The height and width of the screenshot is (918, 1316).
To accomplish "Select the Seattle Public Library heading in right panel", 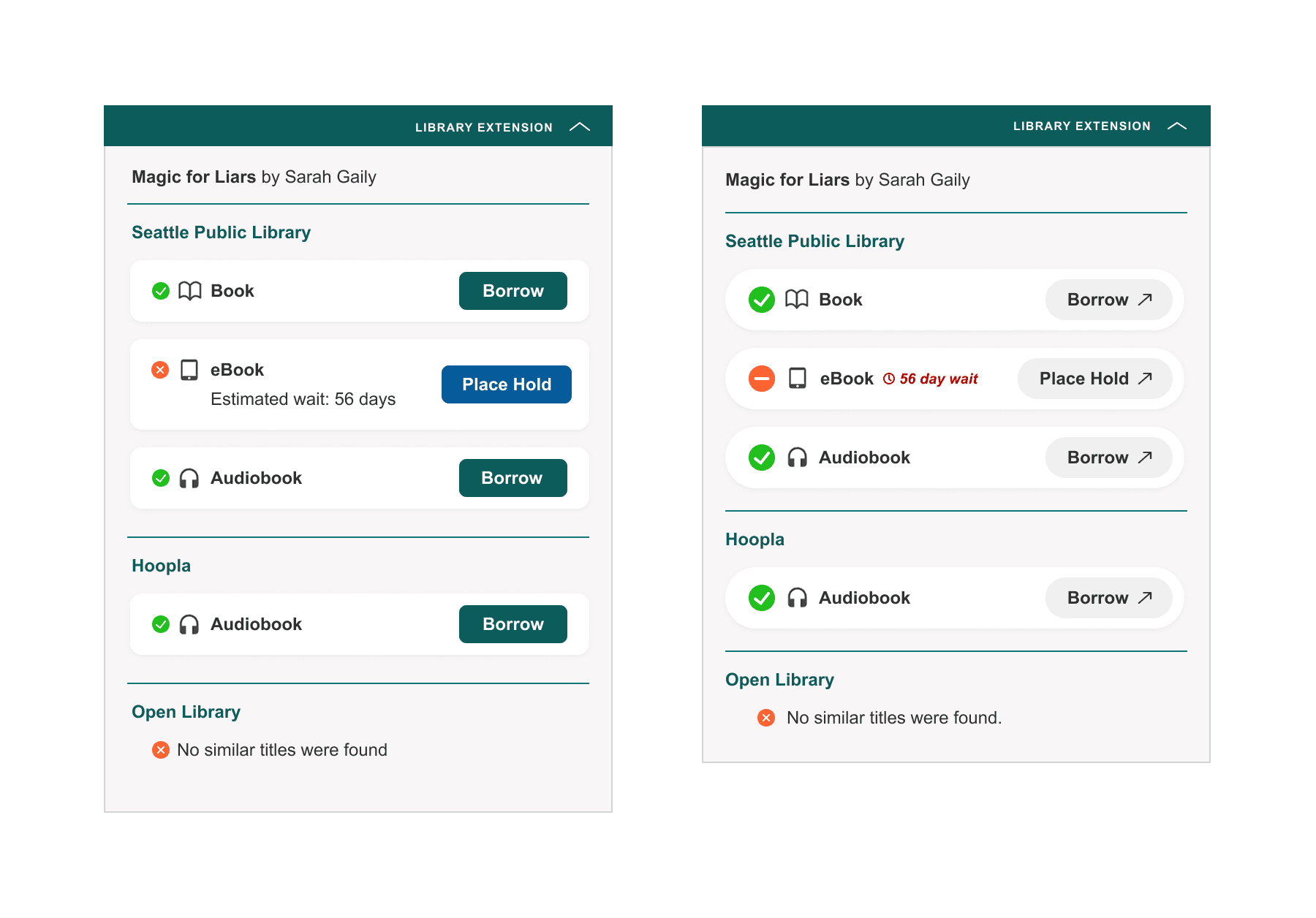I will click(x=814, y=241).
